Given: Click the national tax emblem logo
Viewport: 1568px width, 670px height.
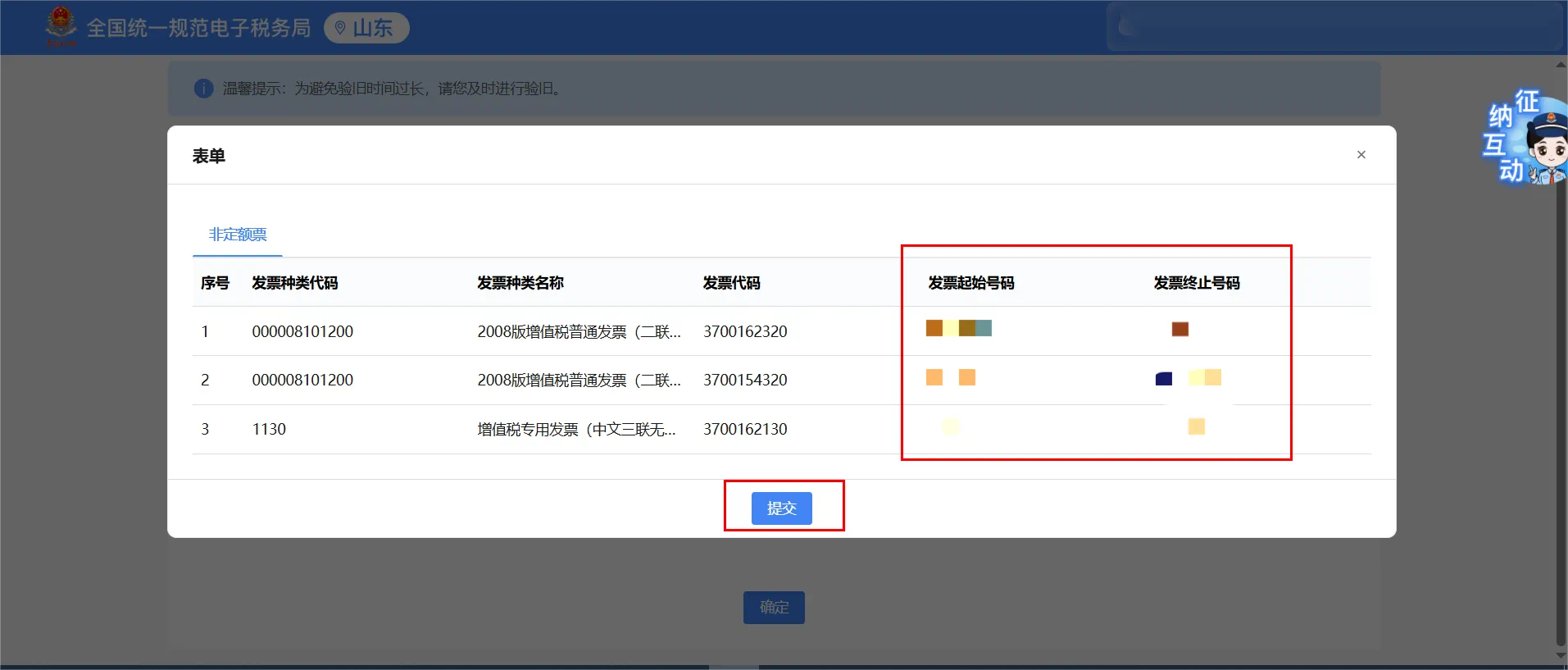Looking at the screenshot, I should [61, 26].
